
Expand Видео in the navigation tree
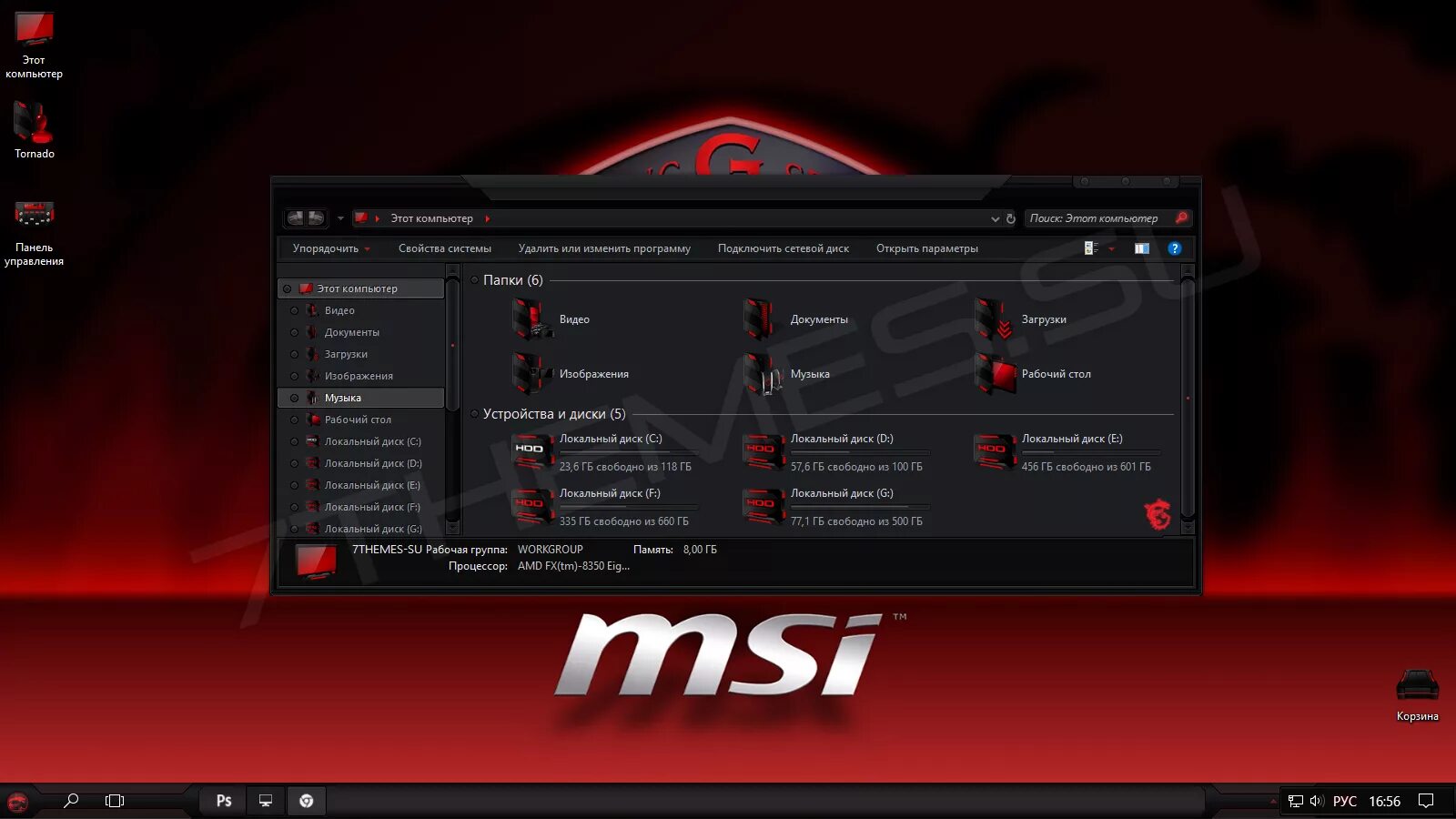[x=294, y=310]
